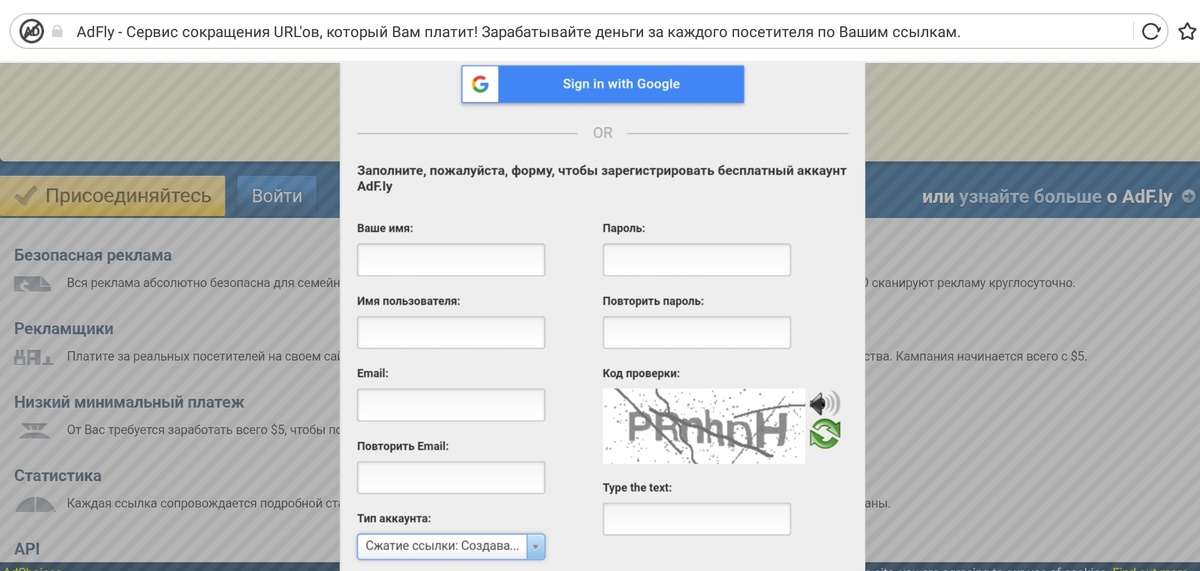
Task: Refresh the captcha with green arrows icon
Action: tap(825, 434)
